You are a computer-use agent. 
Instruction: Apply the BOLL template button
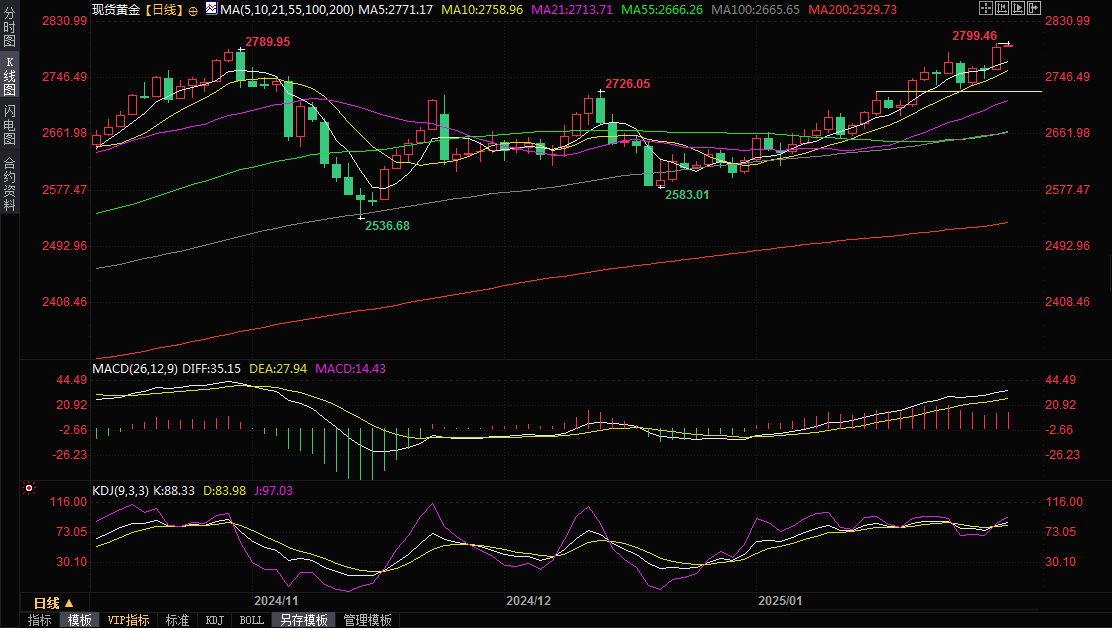pyautogui.click(x=252, y=620)
